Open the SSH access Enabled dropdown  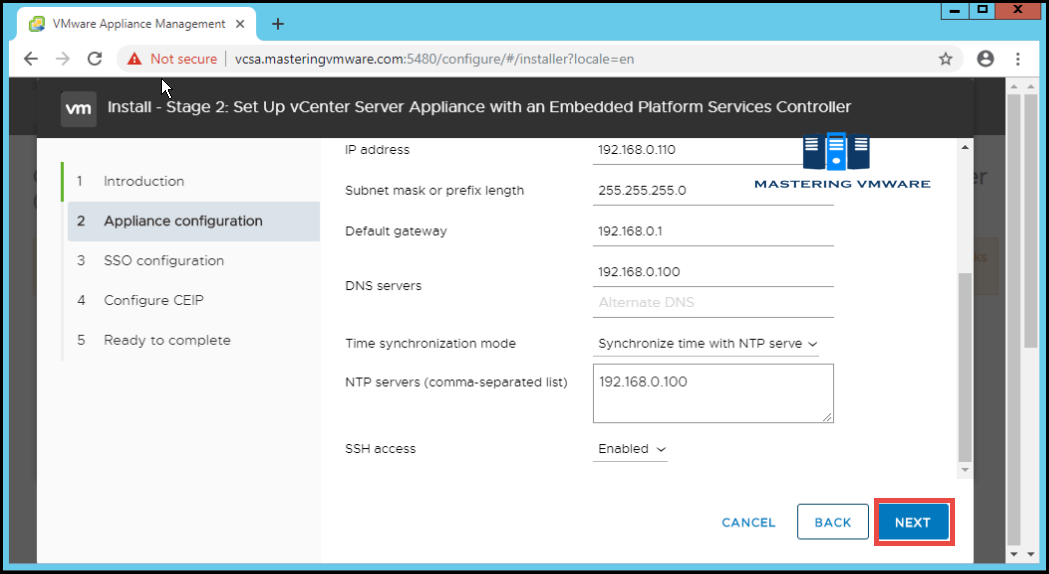pos(630,449)
